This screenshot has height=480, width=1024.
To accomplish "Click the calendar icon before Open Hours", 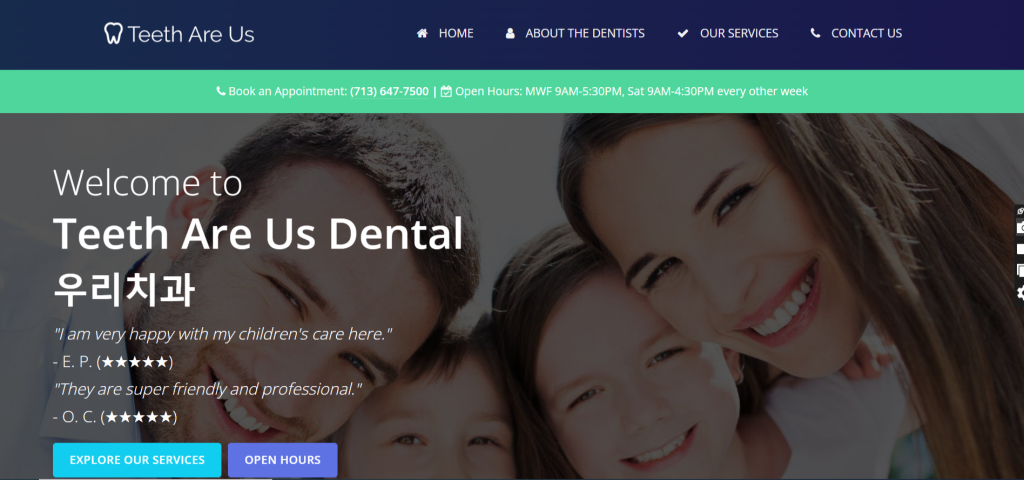I will pos(446,91).
